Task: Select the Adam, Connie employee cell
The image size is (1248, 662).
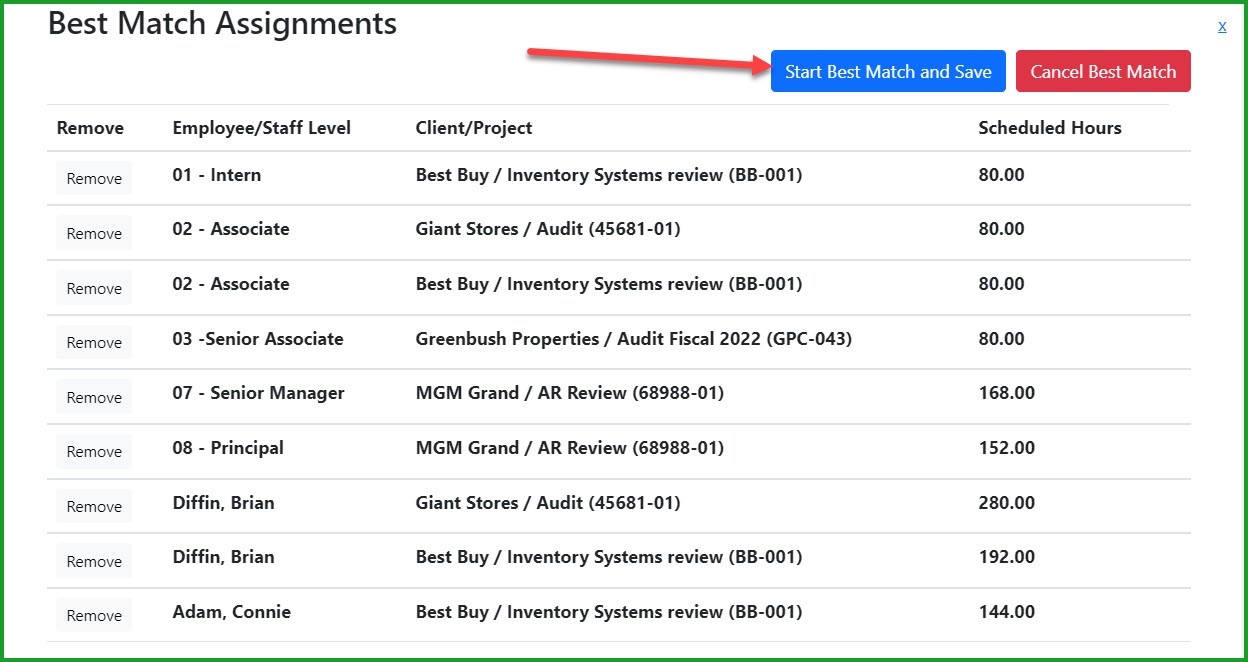Action: click(x=231, y=612)
